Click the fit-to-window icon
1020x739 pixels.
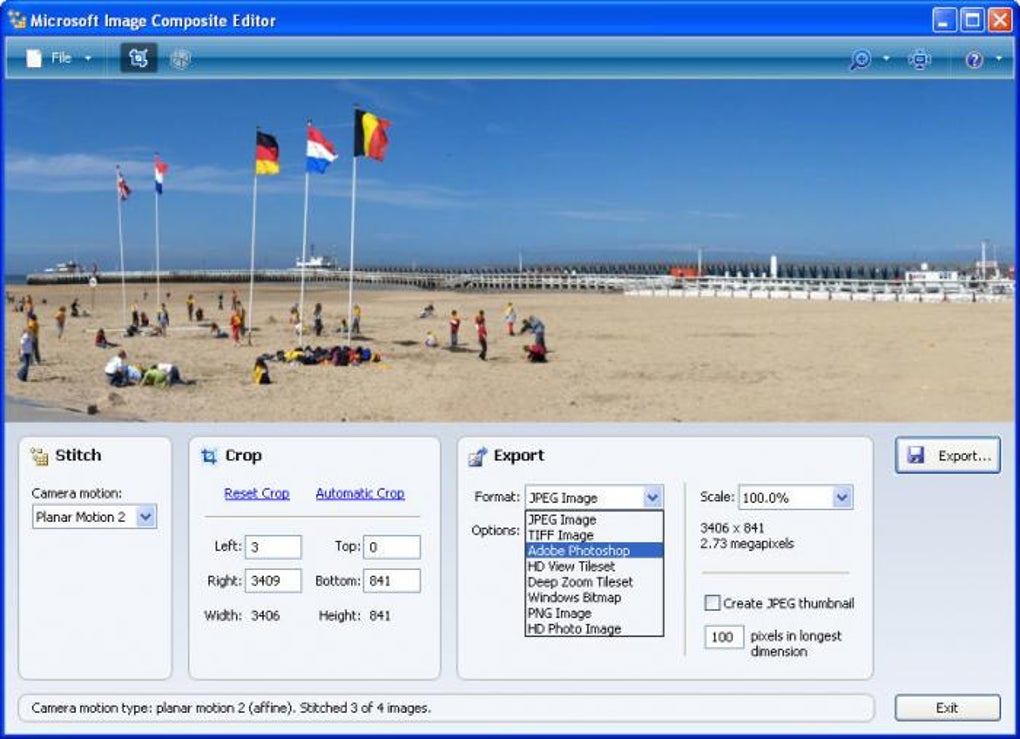pyautogui.click(x=919, y=60)
